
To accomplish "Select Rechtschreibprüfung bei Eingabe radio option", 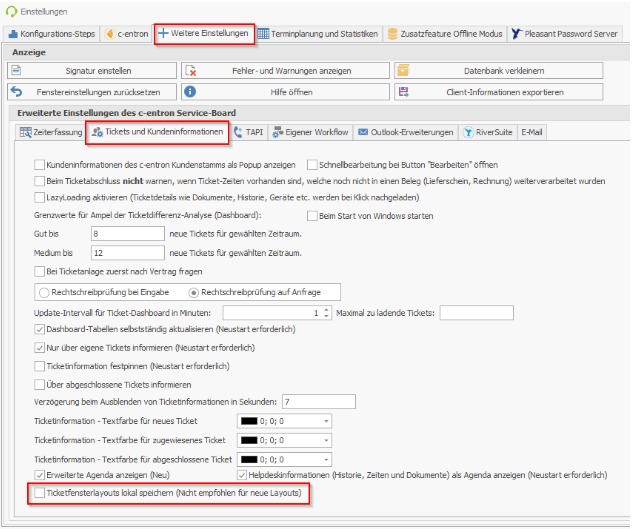I will click(x=43, y=292).
